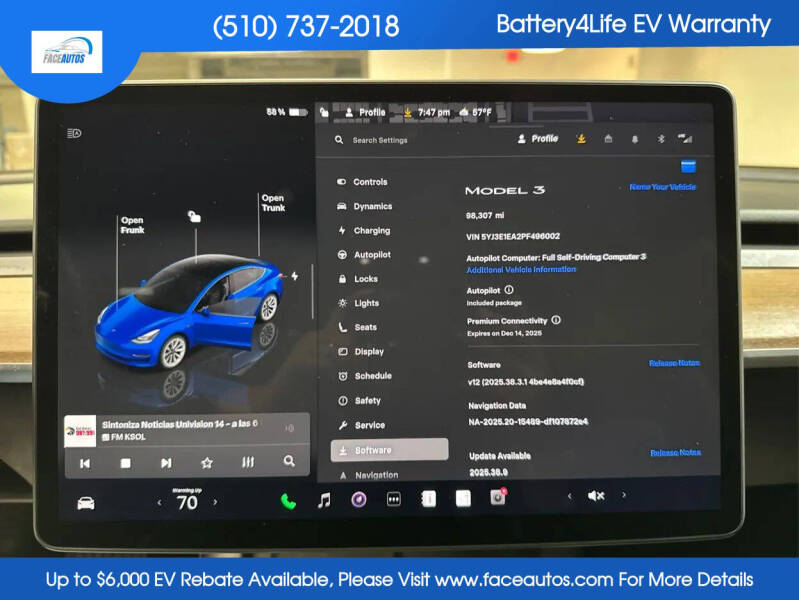Open the Navigation settings menu
Image resolution: width=799 pixels, height=600 pixels.
point(369,475)
